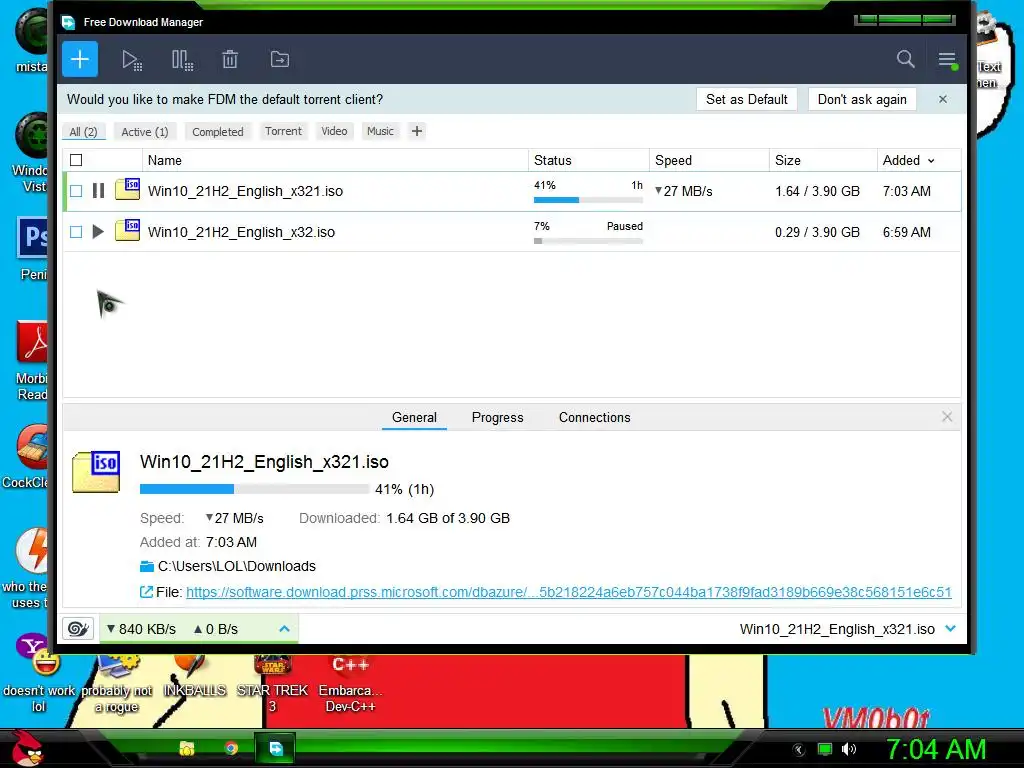Screen dimensions: 1024x768
Task: Open INKBALLS desktop shortcut
Action: coord(194,677)
